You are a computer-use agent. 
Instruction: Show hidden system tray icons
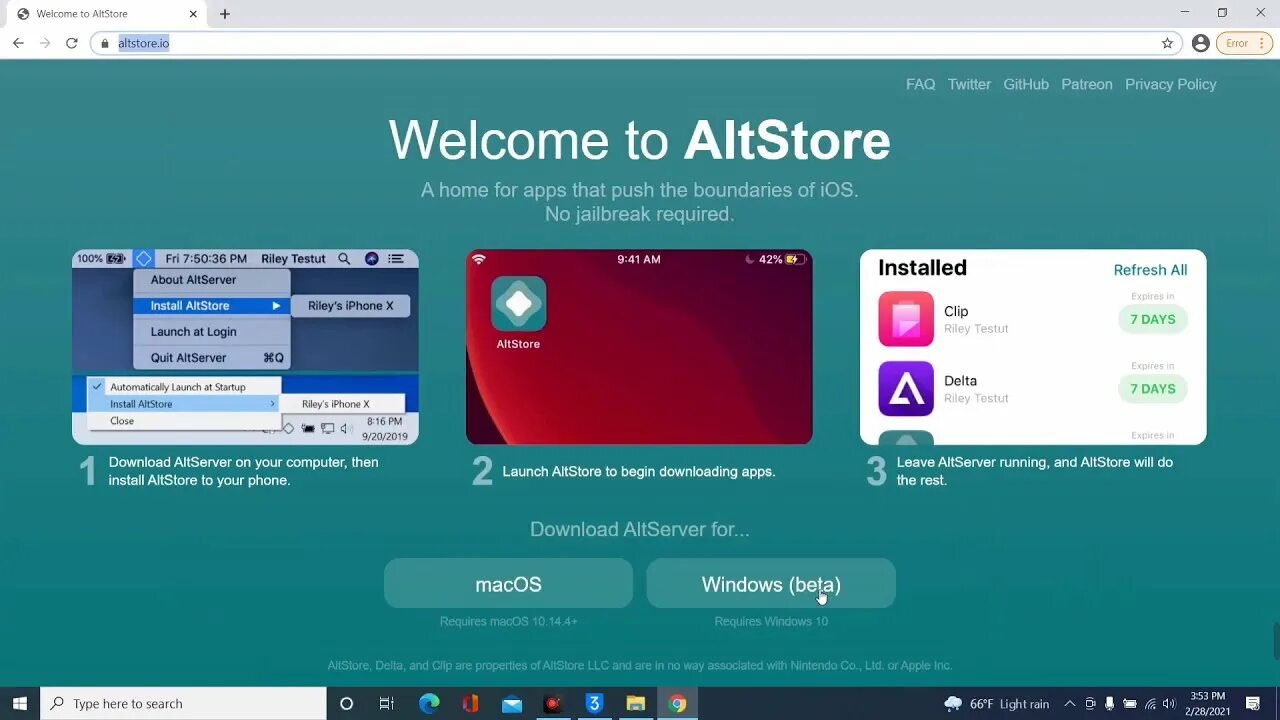coord(1070,704)
